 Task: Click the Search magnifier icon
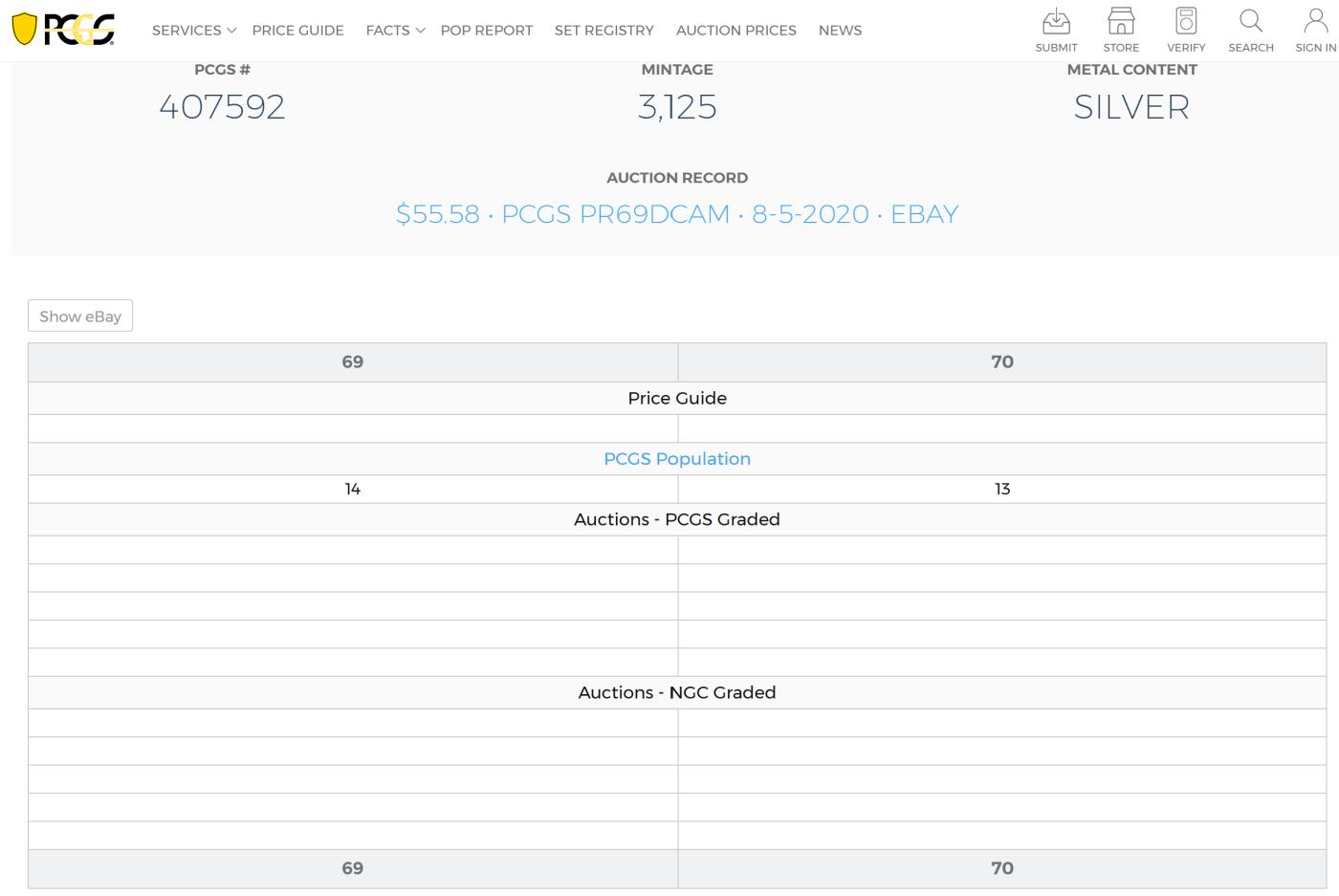tap(1250, 22)
